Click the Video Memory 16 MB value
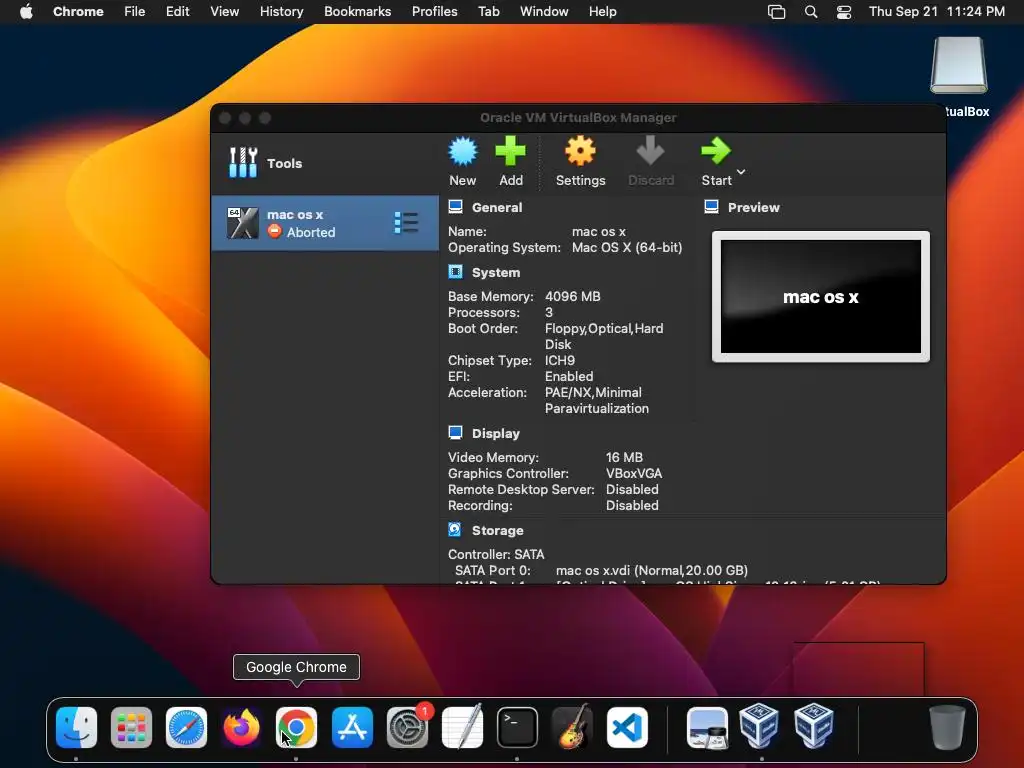This screenshot has width=1024, height=768. pyautogui.click(x=624, y=458)
